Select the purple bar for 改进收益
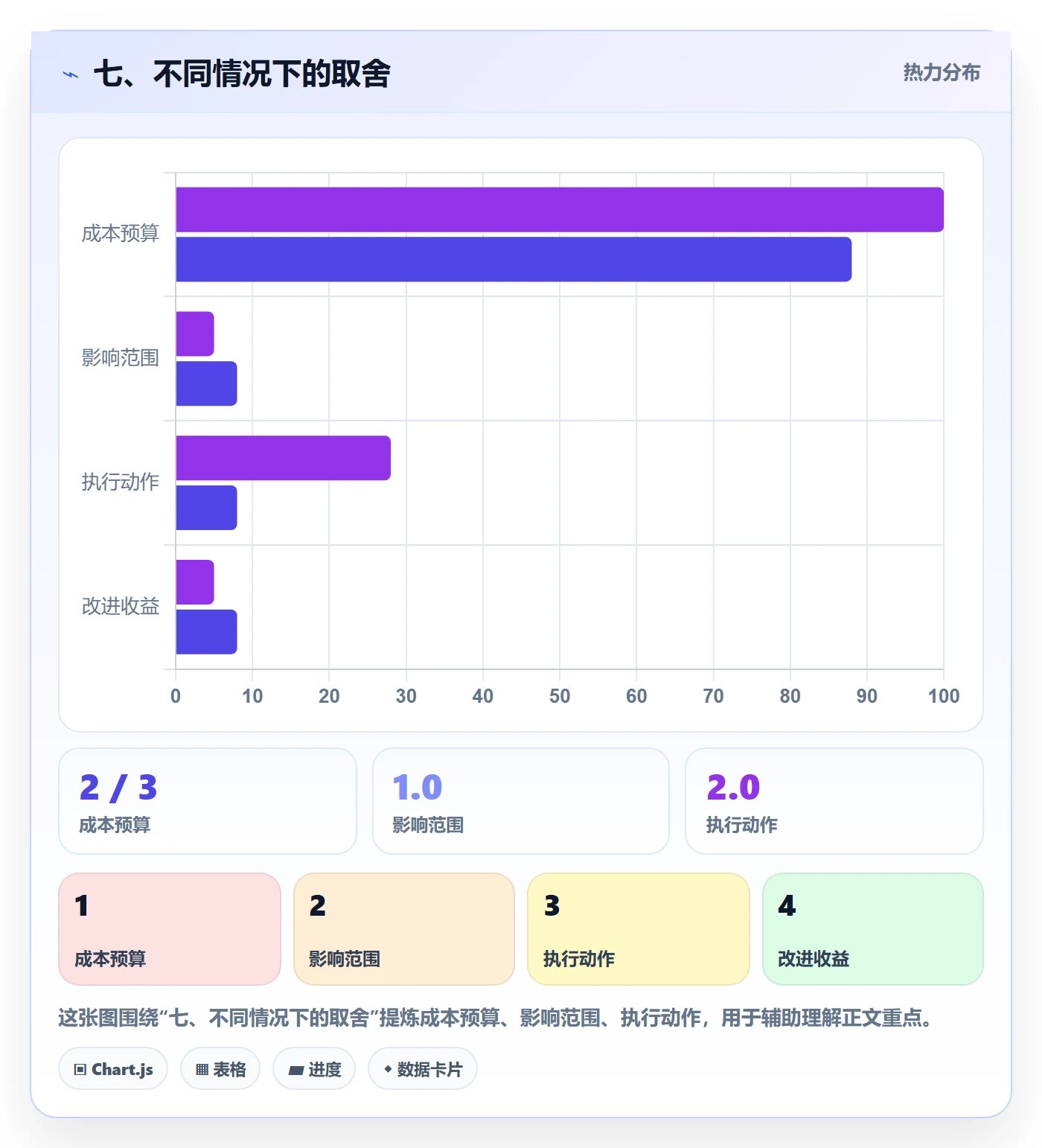The image size is (1042, 1148). click(195, 582)
